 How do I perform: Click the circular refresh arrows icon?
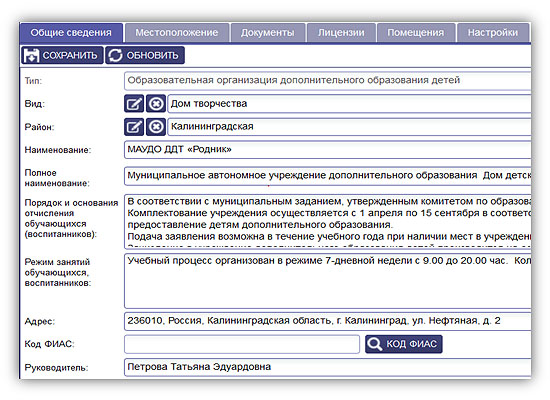115,55
